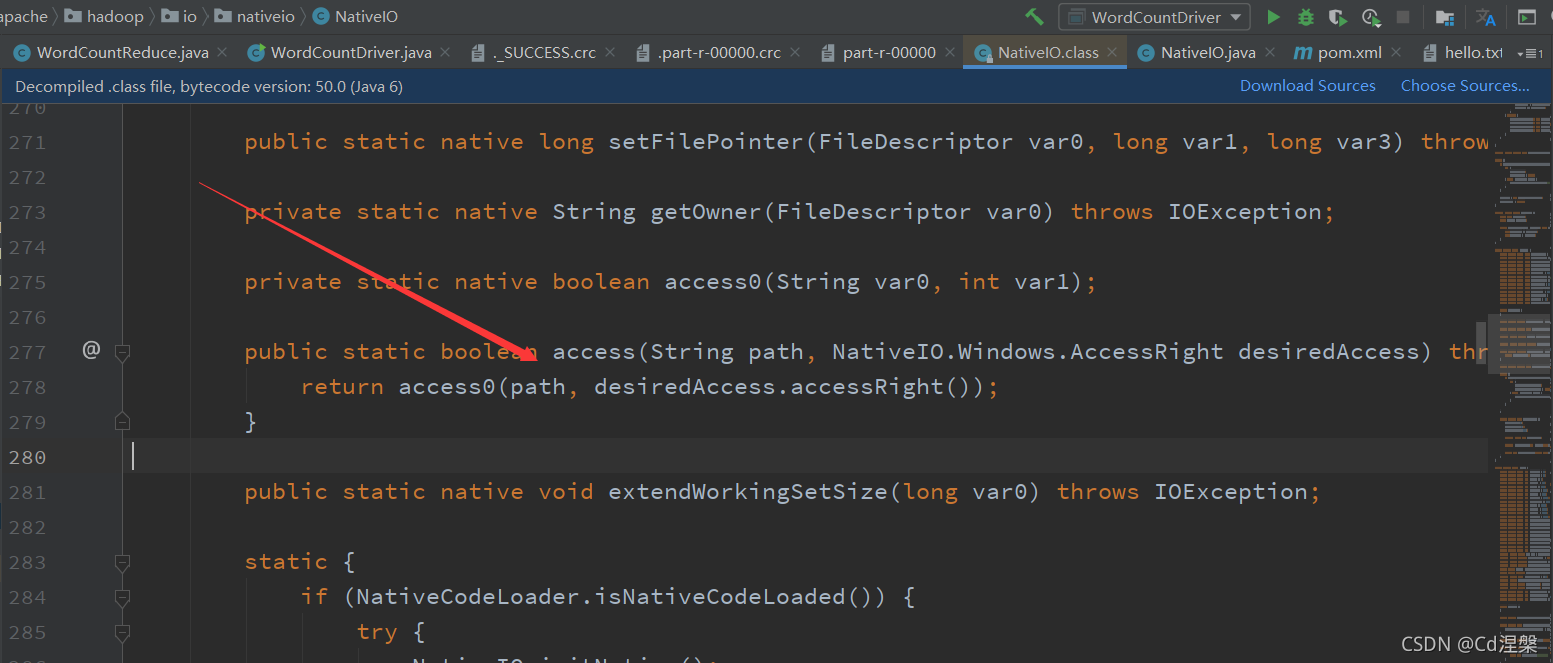1553x663 pixels.
Task: Close the ._SUCCESS.crc tab
Action: (x=608, y=52)
